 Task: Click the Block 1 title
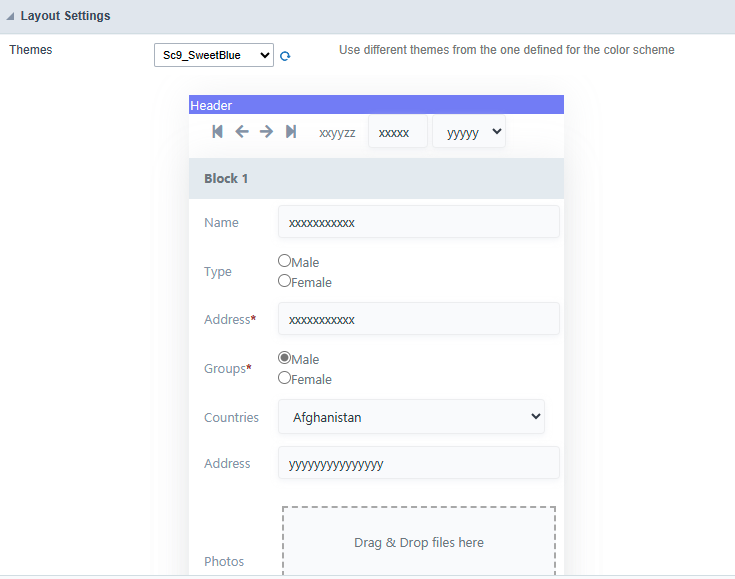(226, 179)
